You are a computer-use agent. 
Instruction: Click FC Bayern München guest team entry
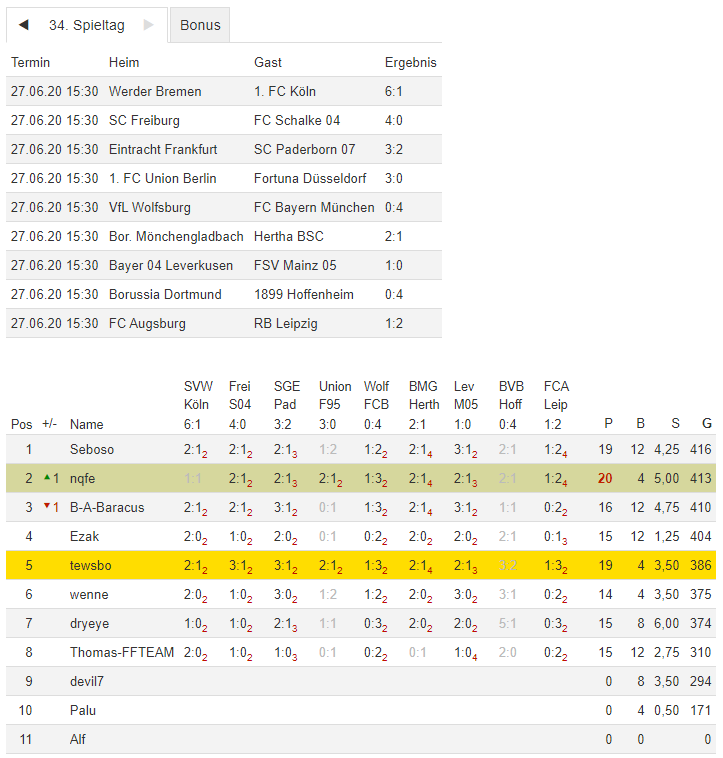314,207
